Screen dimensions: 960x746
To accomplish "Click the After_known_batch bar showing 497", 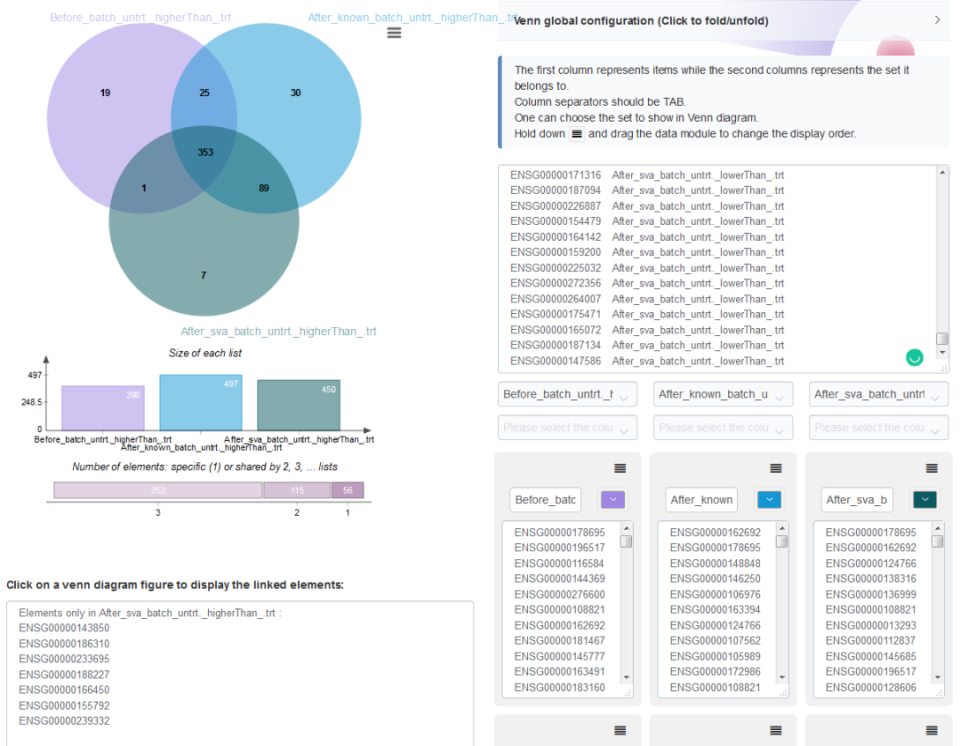I will click(x=201, y=402).
